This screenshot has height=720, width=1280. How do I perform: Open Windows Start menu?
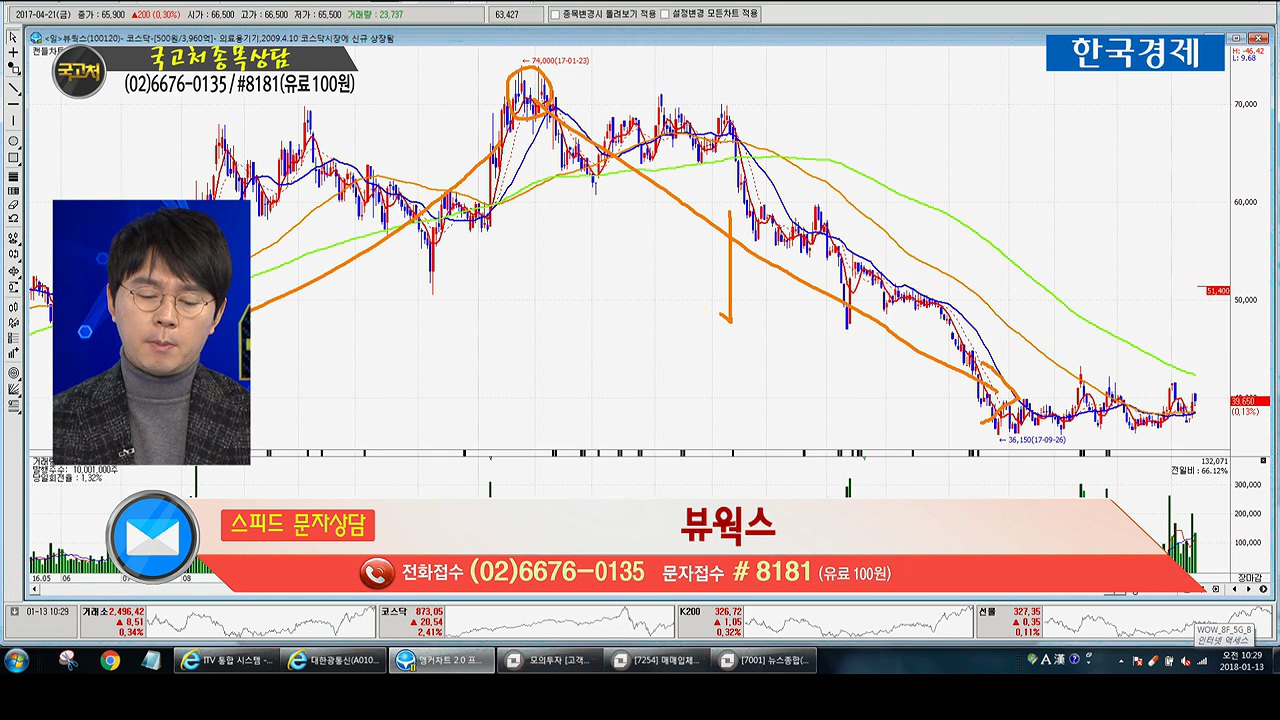[16, 661]
